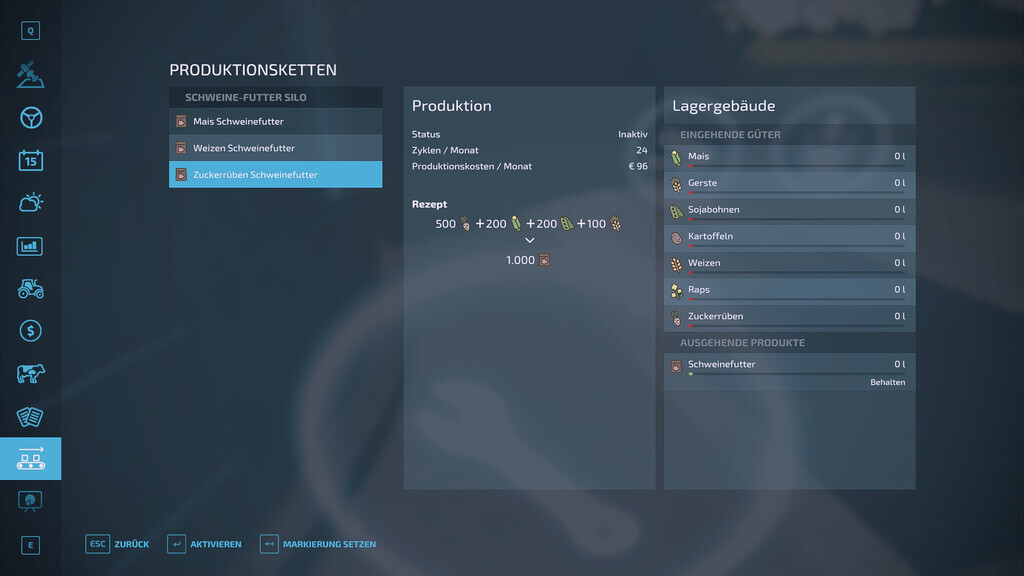Click the Q previous page key icon
Screen dimensions: 1024x576
pyautogui.click(x=30, y=31)
